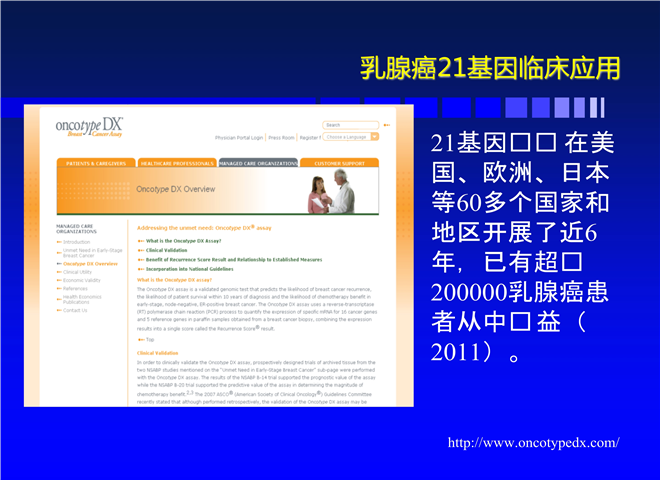Open the www.oncotypedx.com URL
The height and width of the screenshot is (480, 660).
point(533,442)
